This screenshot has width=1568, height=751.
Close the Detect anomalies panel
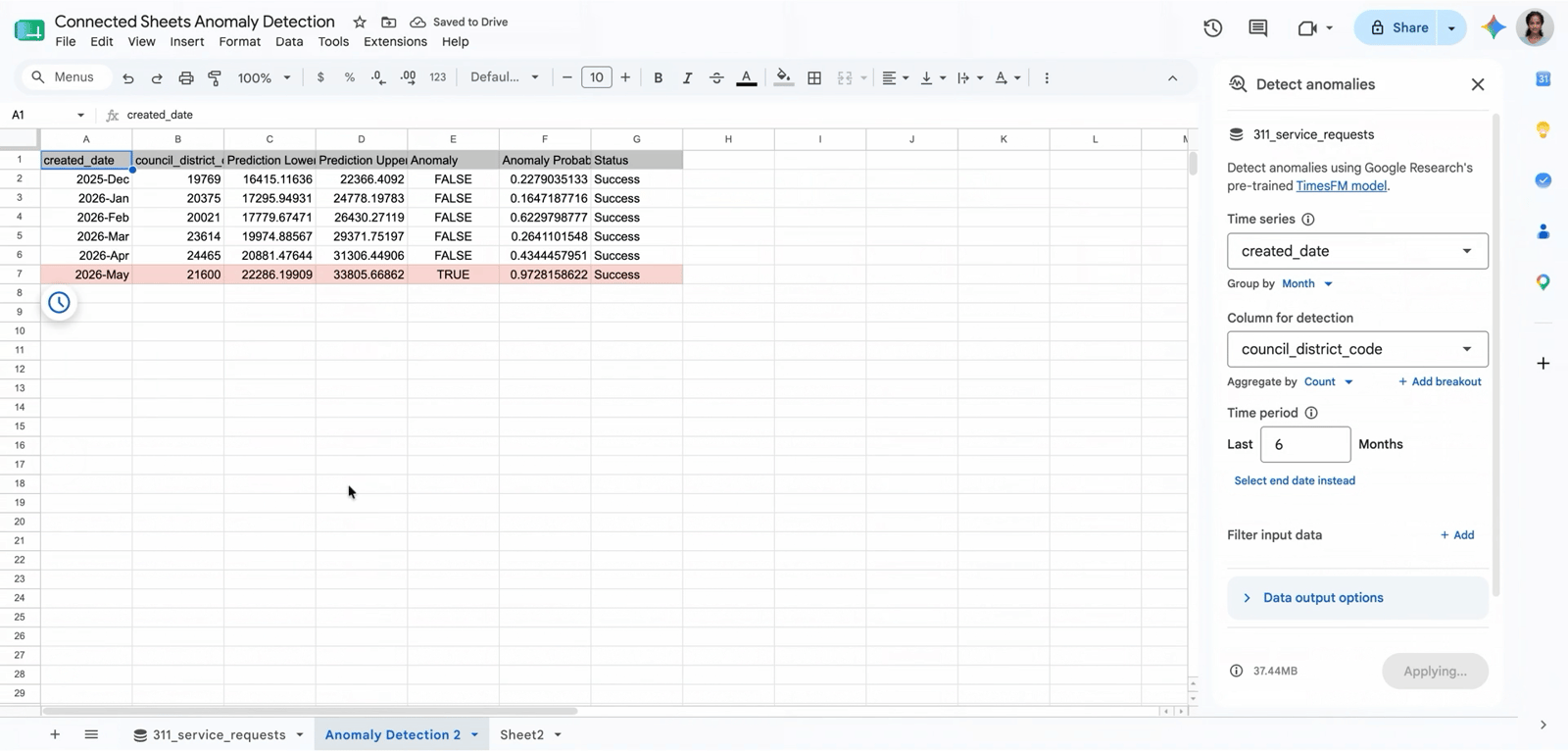pos(1478,84)
